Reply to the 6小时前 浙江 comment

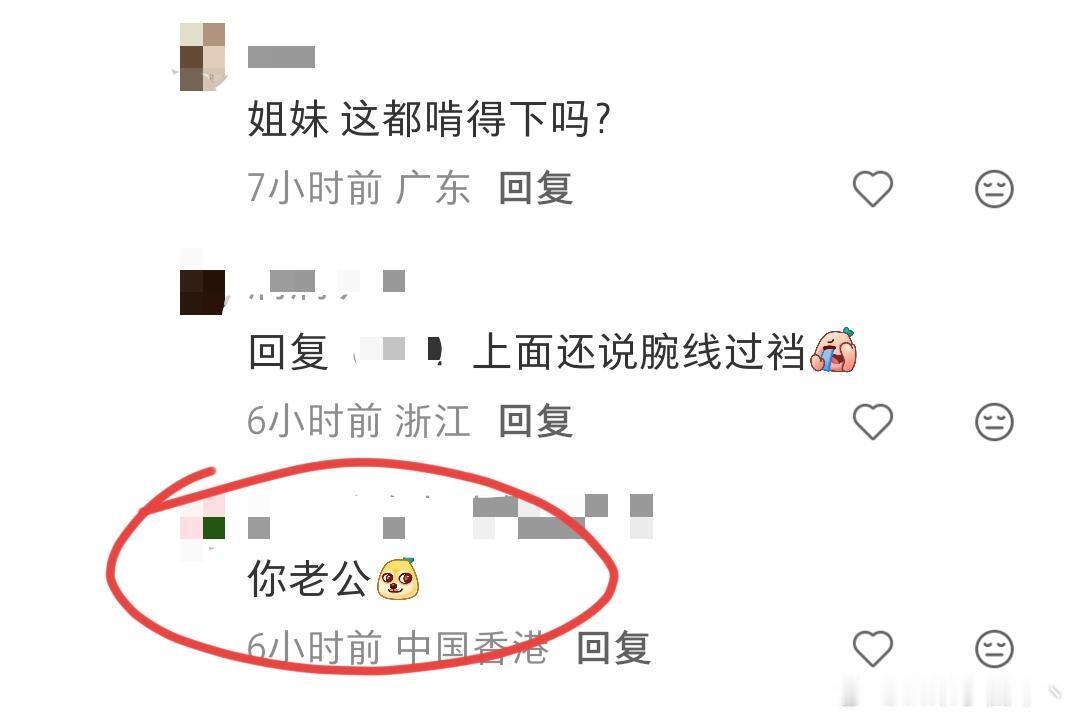pos(535,421)
